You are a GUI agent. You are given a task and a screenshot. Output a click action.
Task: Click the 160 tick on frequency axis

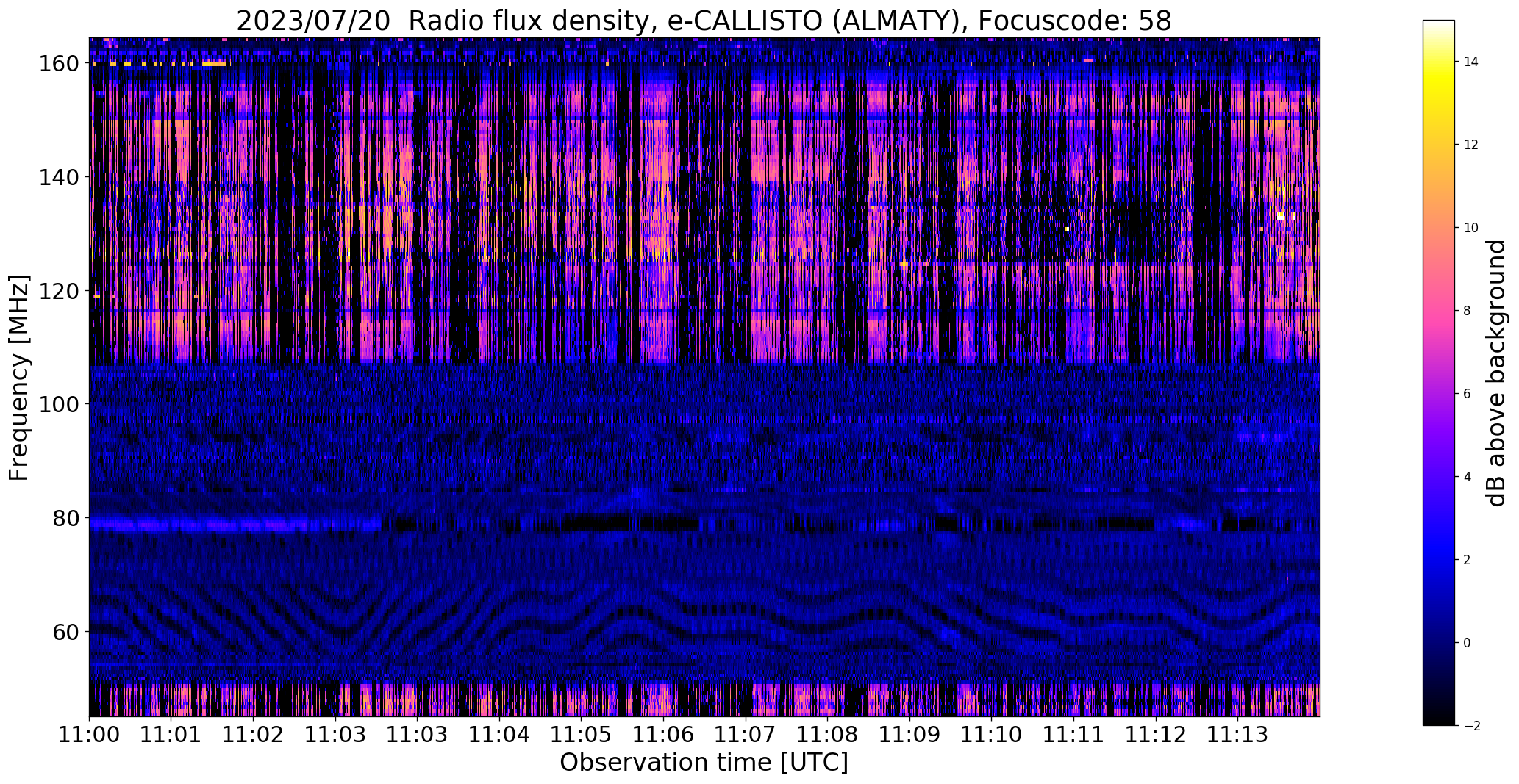(60, 64)
